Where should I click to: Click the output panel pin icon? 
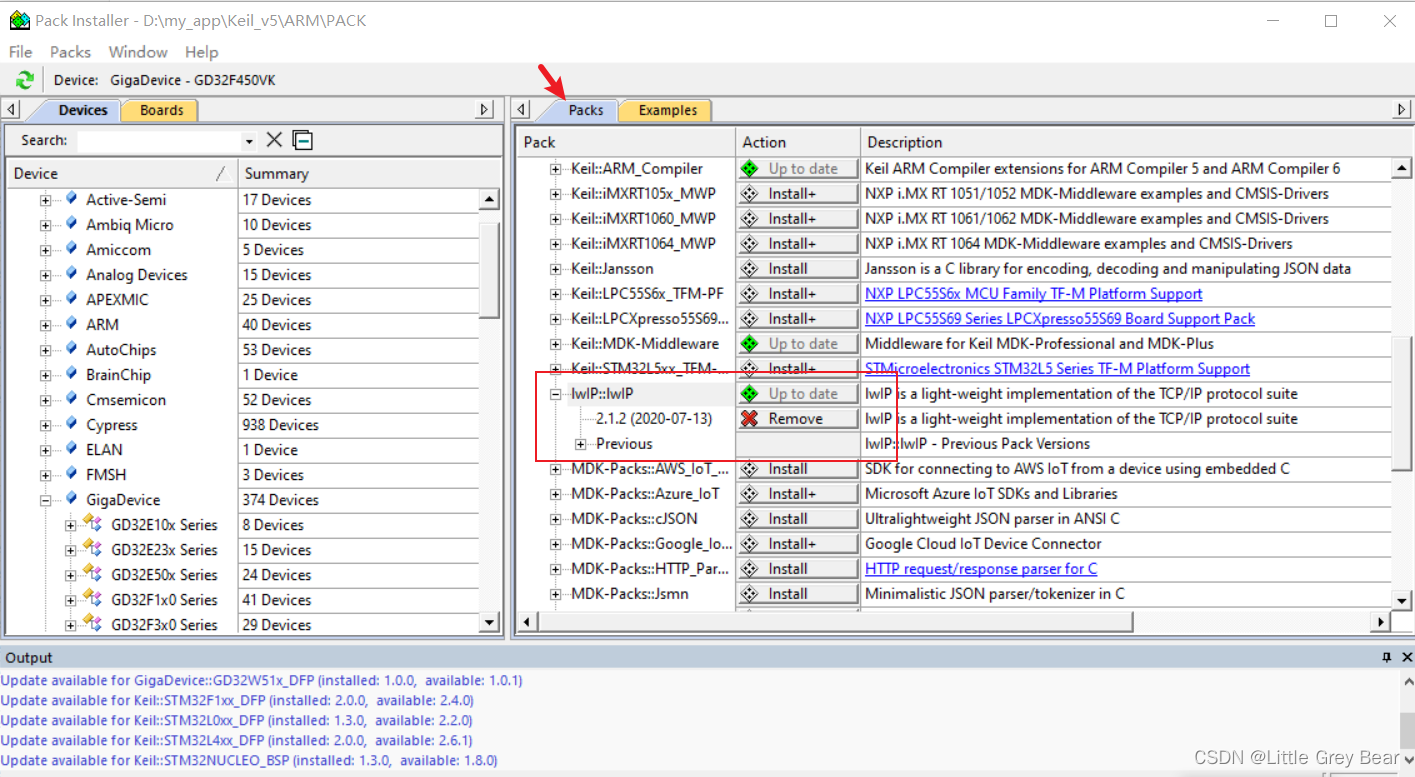pyautogui.click(x=1387, y=657)
